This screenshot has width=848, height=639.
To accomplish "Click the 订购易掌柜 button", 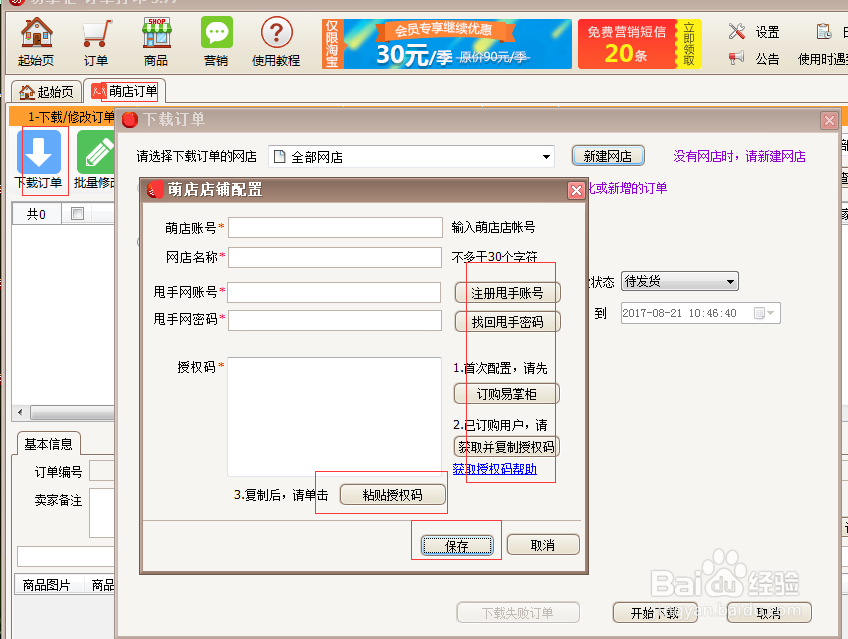I will click(x=506, y=394).
